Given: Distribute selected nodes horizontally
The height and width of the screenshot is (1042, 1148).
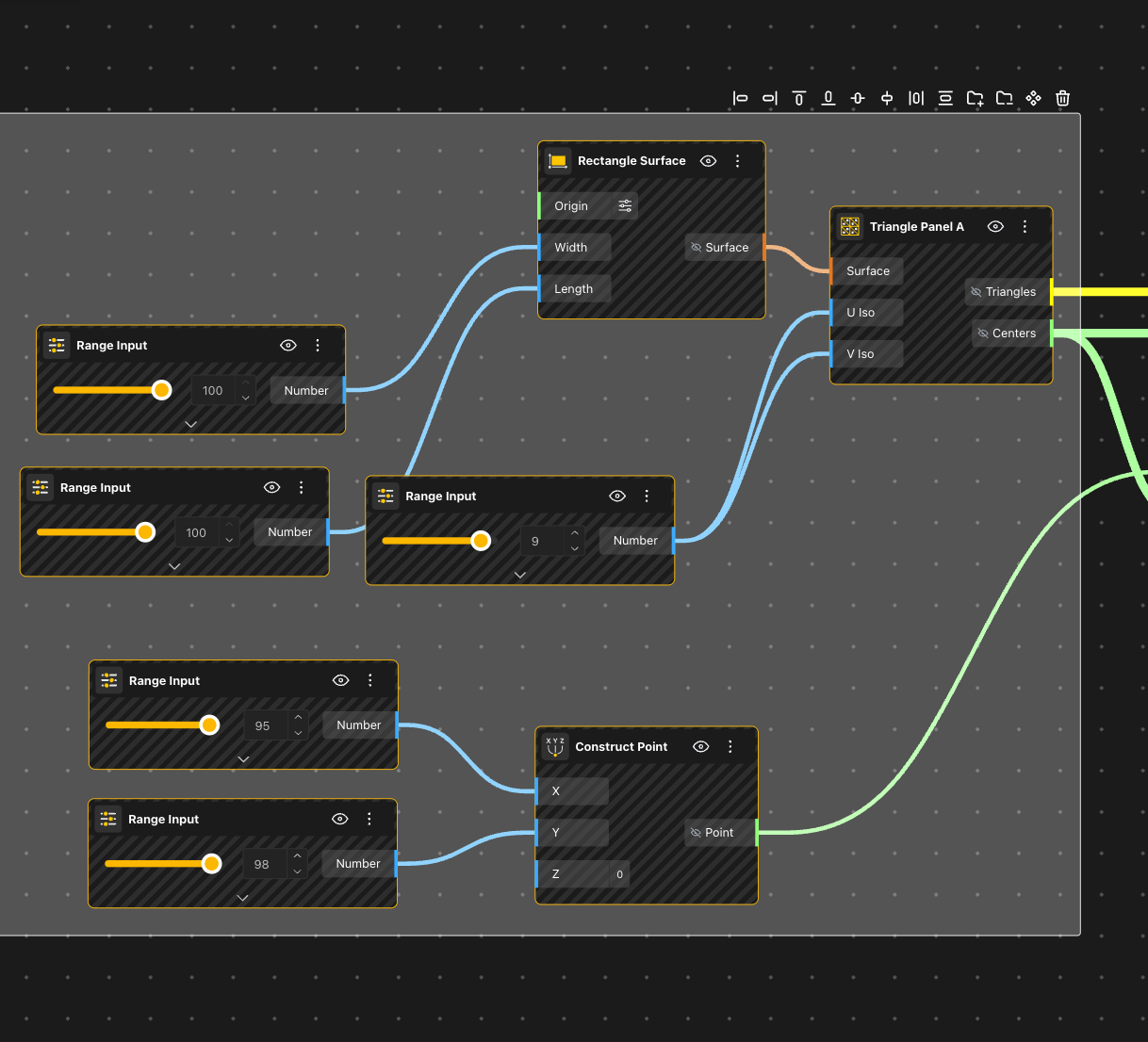Looking at the screenshot, I should [916, 98].
